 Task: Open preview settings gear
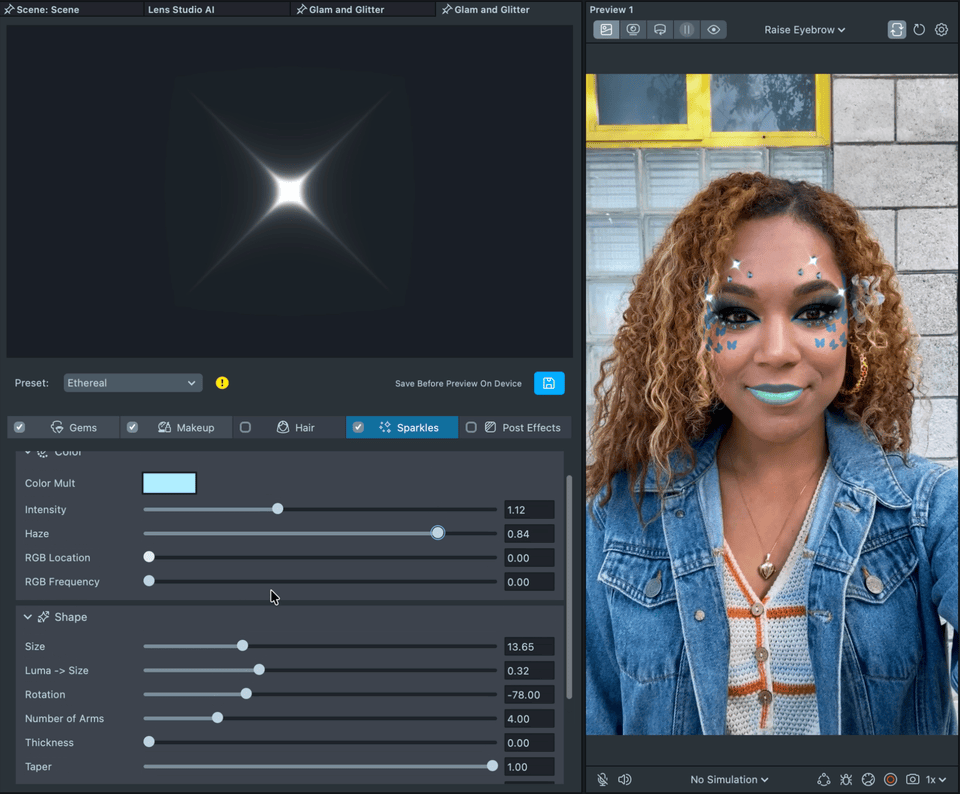(x=941, y=30)
